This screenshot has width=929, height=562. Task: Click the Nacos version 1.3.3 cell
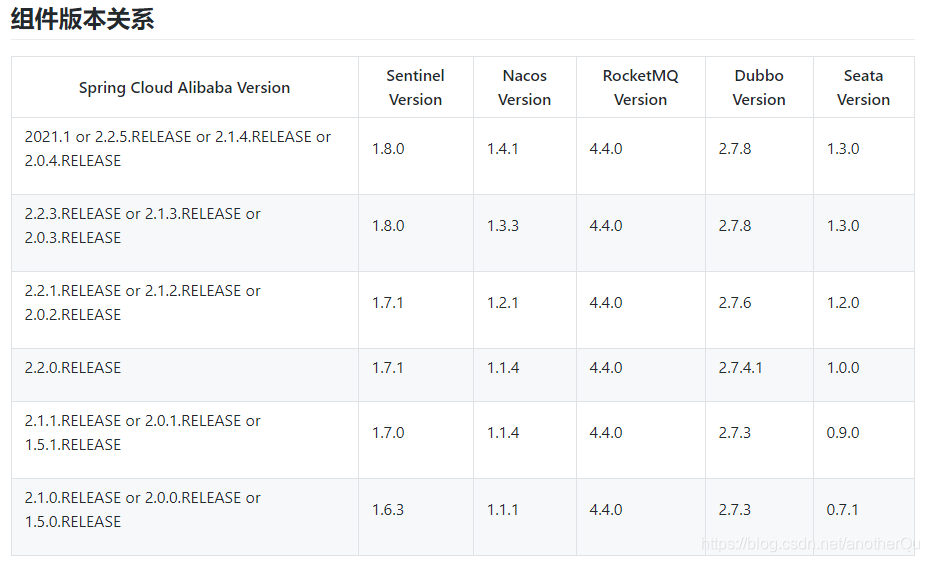pos(524,233)
